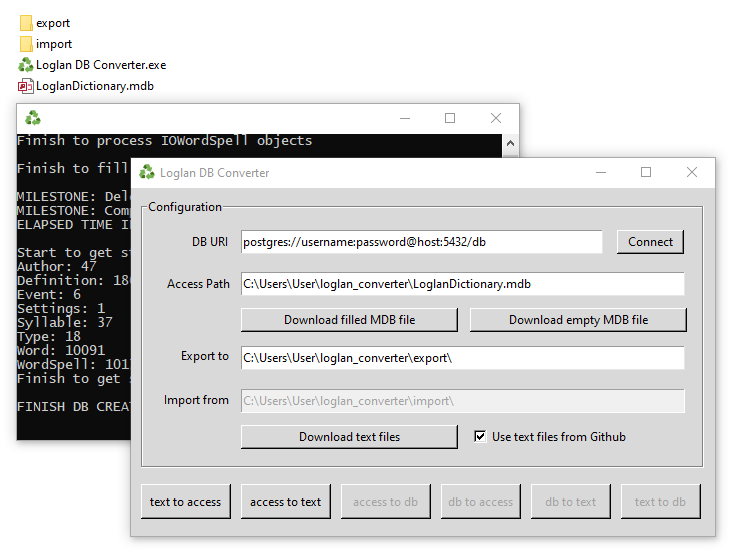
Task: Click console line 'Settings: 1'
Action: (x=61, y=308)
